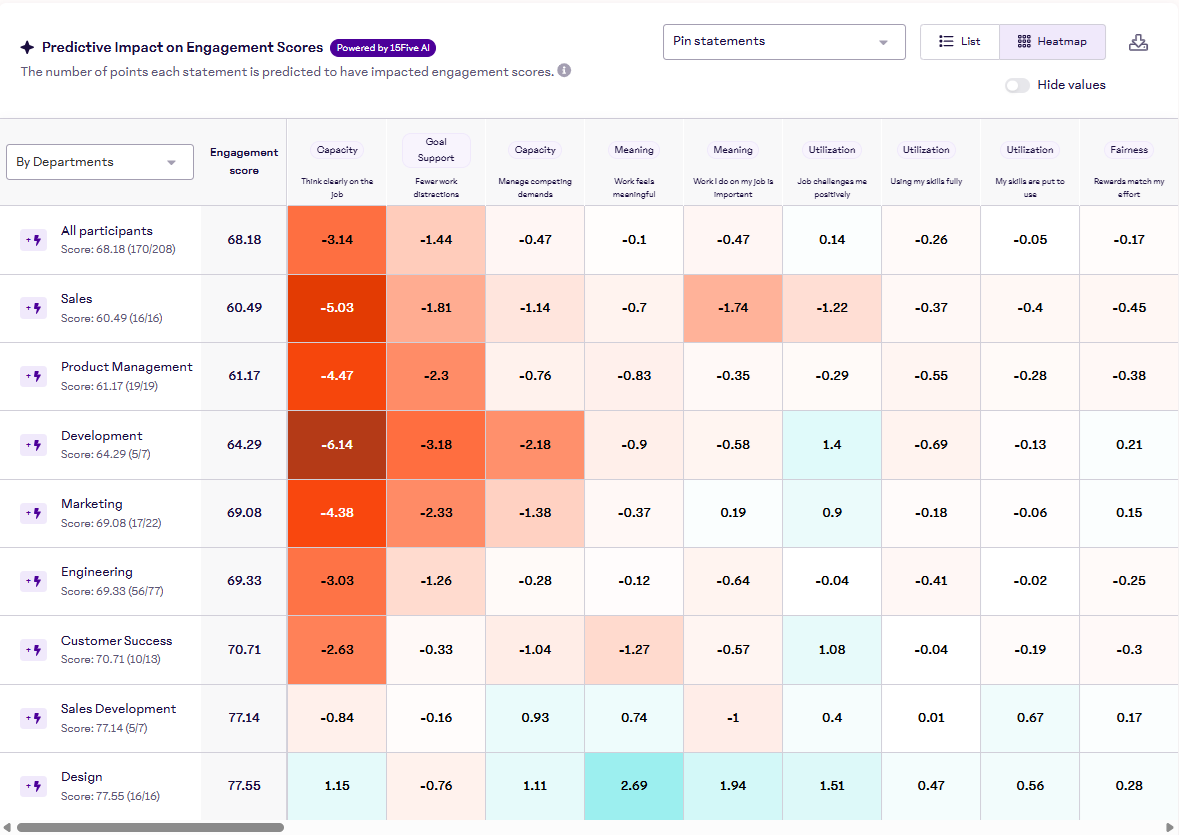Click the download icon at top right
1179x835 pixels.
pyautogui.click(x=1138, y=42)
